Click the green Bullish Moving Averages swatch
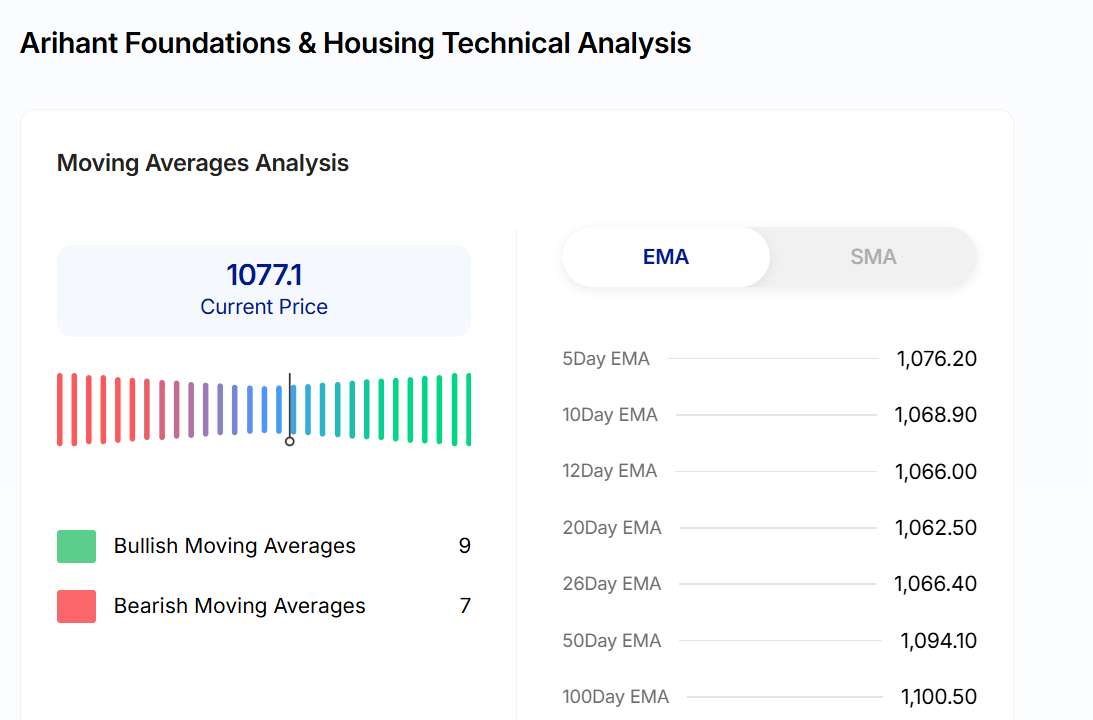The height and width of the screenshot is (720, 1093). point(77,547)
